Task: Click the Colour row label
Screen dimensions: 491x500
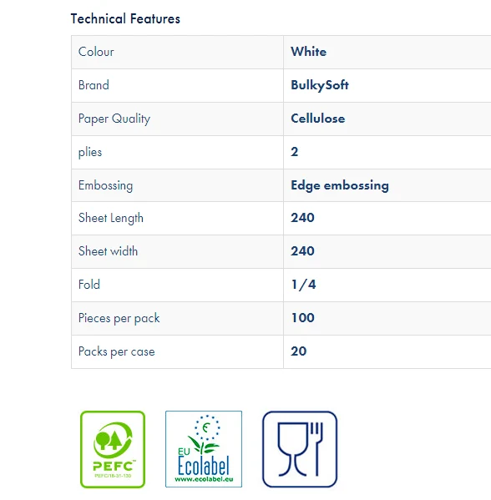Action: [96, 52]
